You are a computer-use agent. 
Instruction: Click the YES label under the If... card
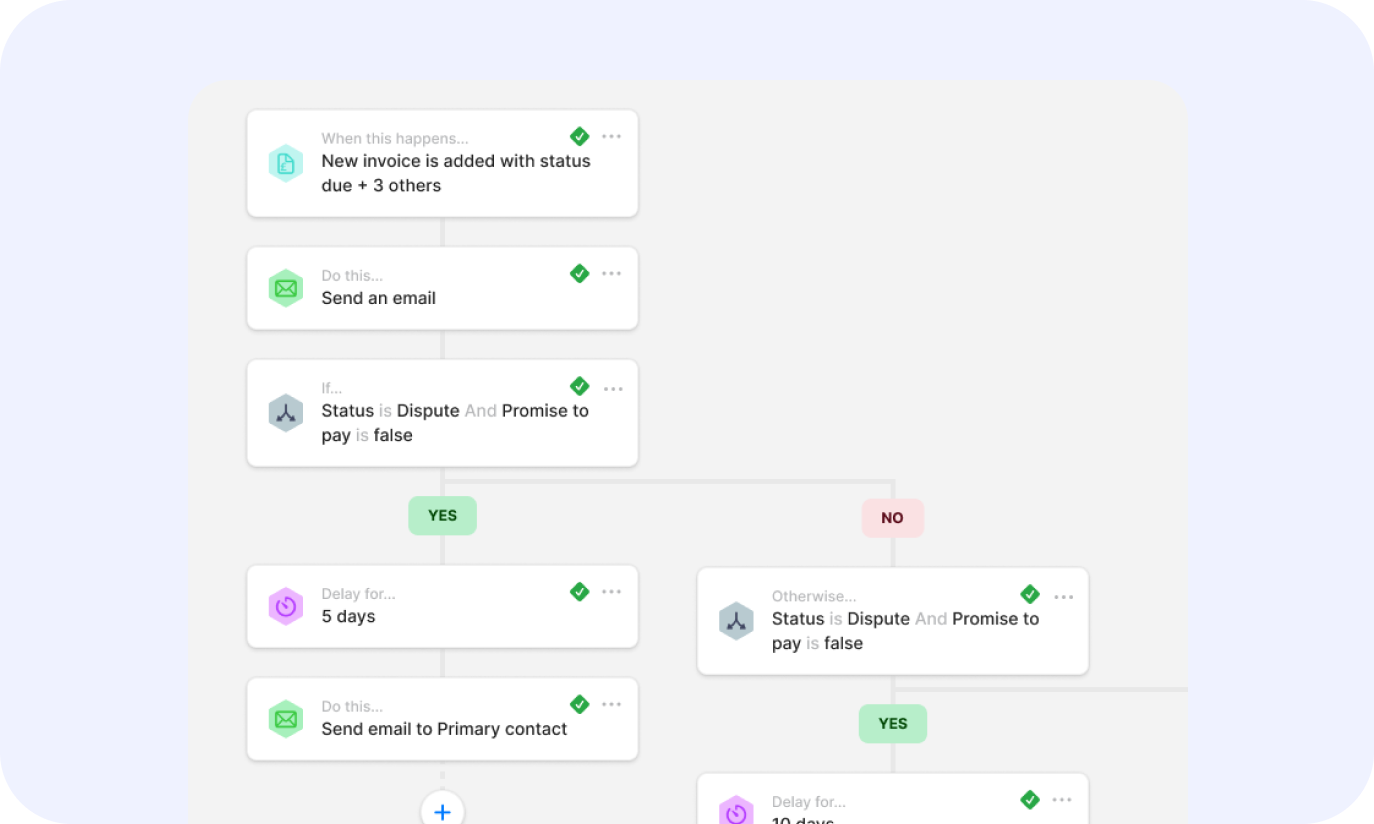[442, 516]
